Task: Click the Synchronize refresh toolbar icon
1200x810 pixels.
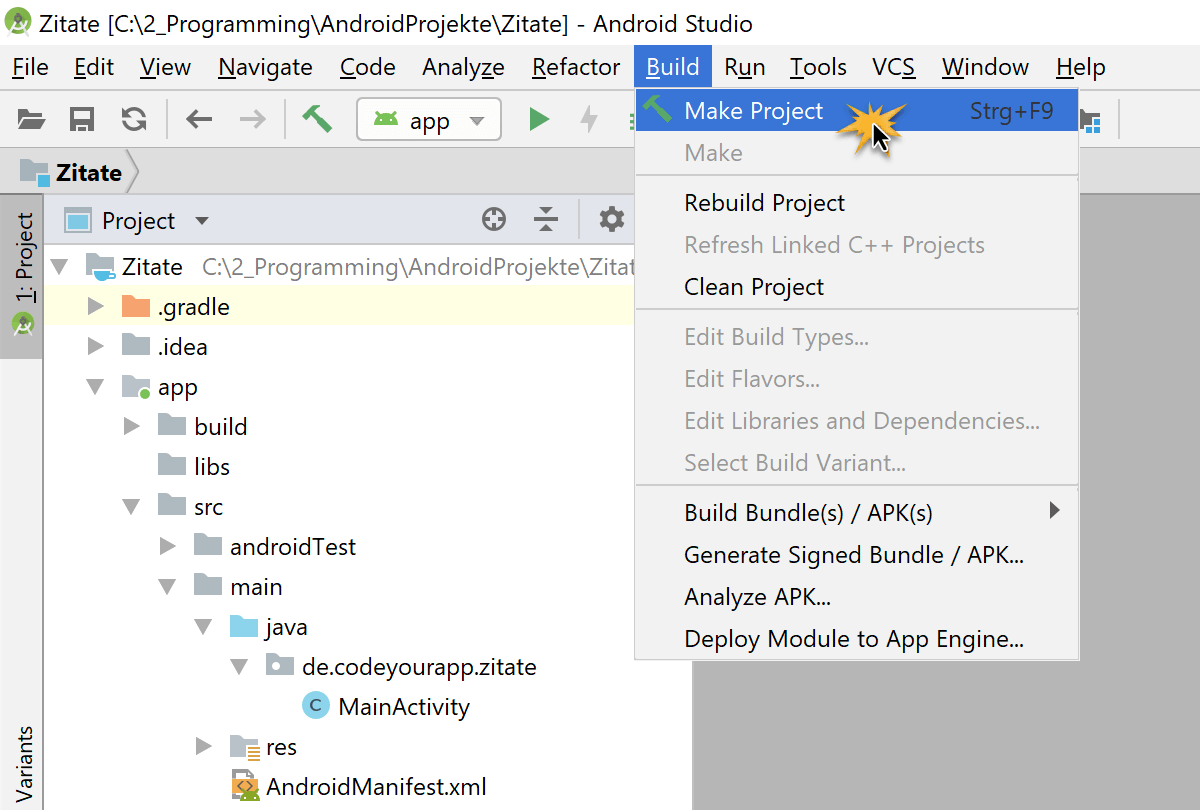Action: point(134,120)
